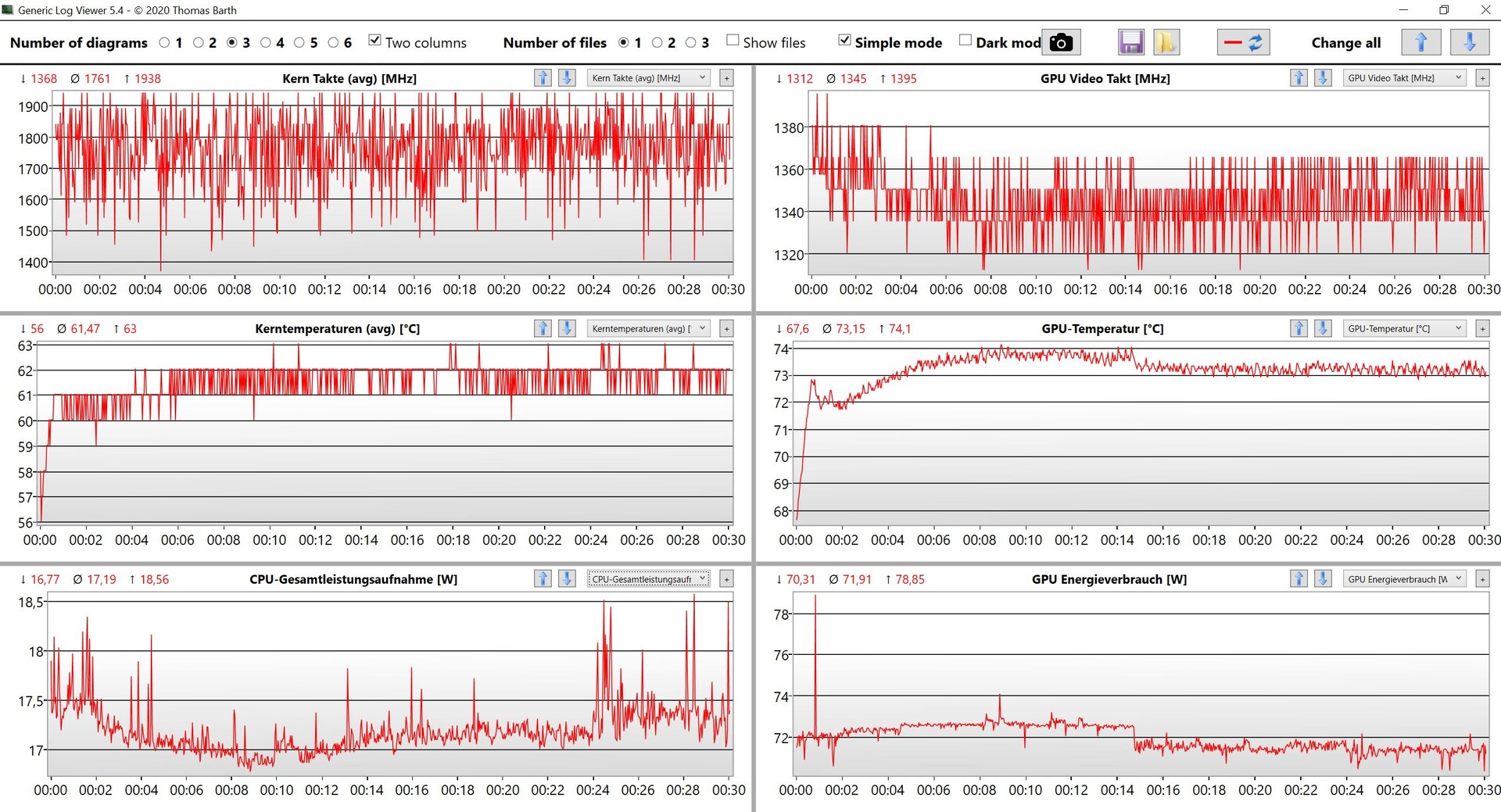Open log file with the folder icon
This screenshot has width=1501, height=812.
tap(1165, 42)
